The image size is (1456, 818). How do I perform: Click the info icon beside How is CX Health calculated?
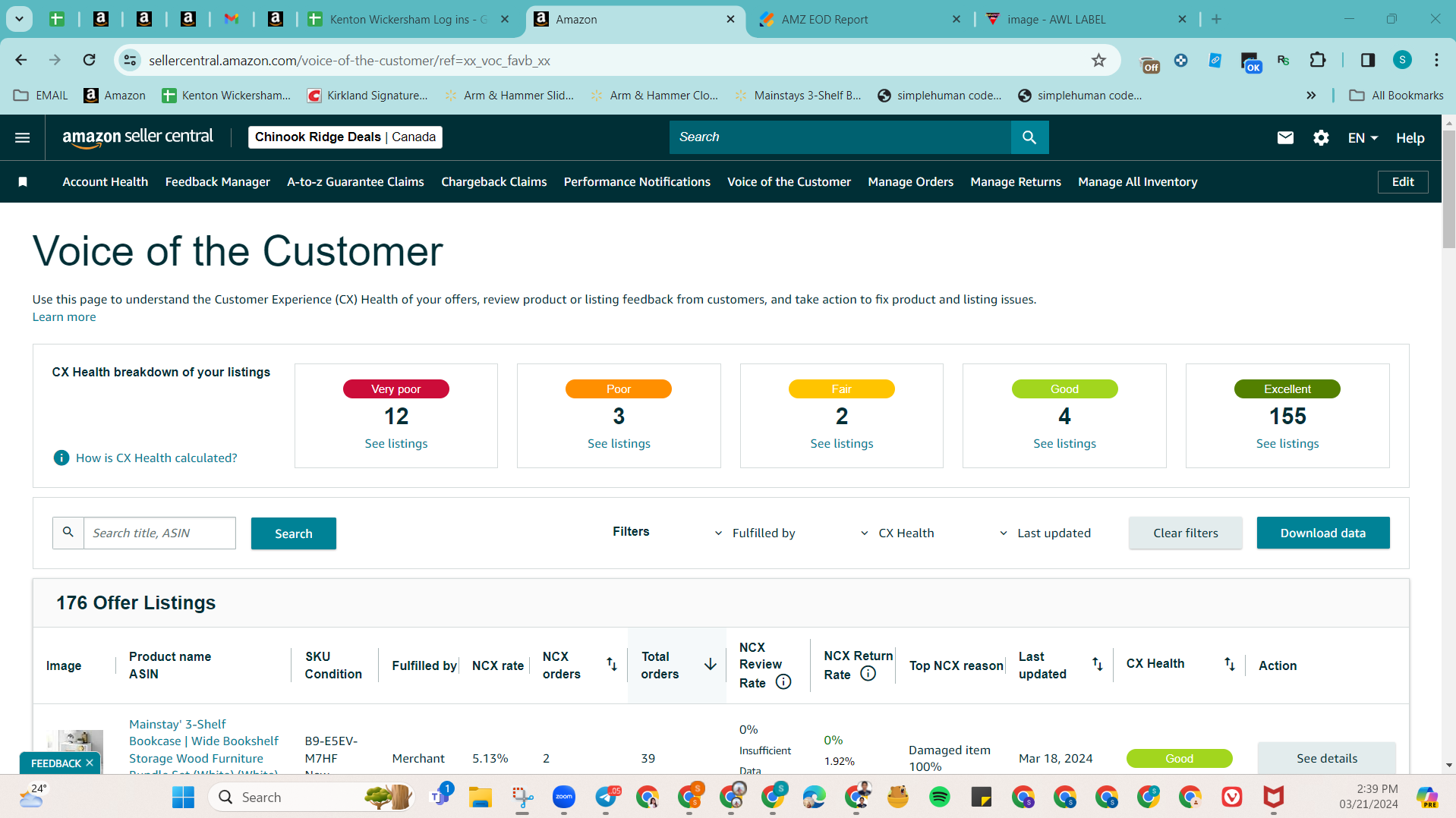pos(61,458)
